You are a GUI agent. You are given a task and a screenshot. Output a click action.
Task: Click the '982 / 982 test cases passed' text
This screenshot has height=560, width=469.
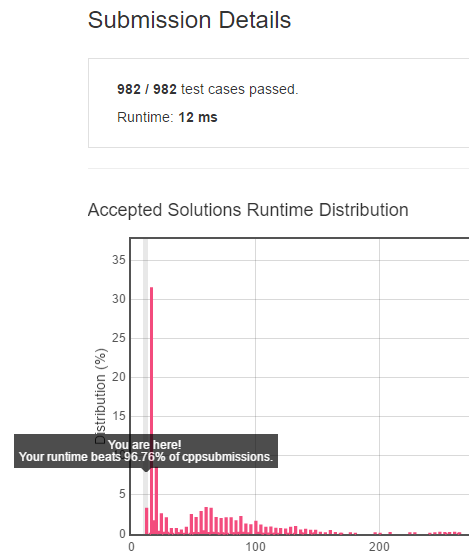click(208, 89)
